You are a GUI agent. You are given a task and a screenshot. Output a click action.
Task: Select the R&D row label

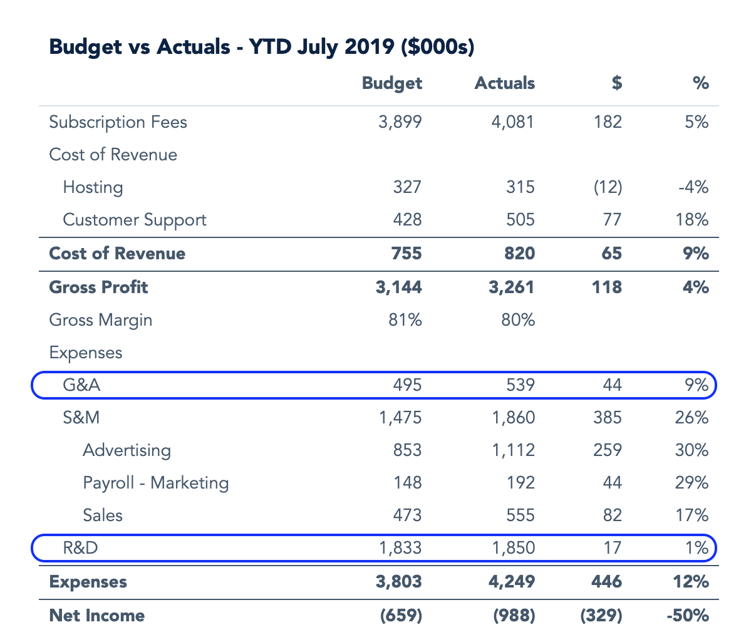(80, 548)
